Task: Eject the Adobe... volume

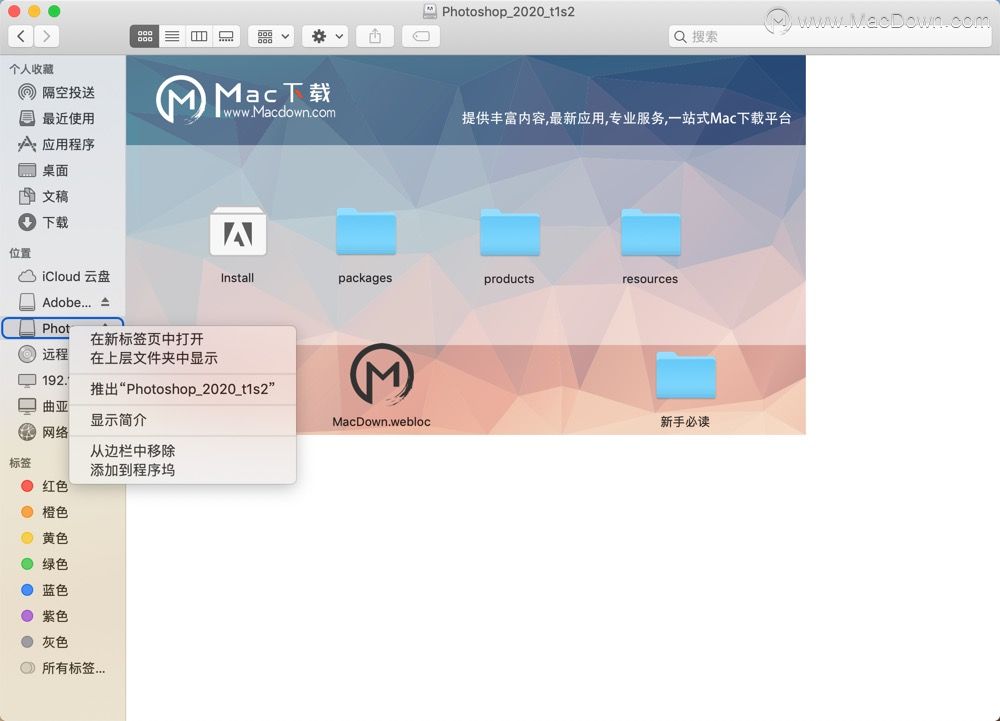Action: [105, 302]
